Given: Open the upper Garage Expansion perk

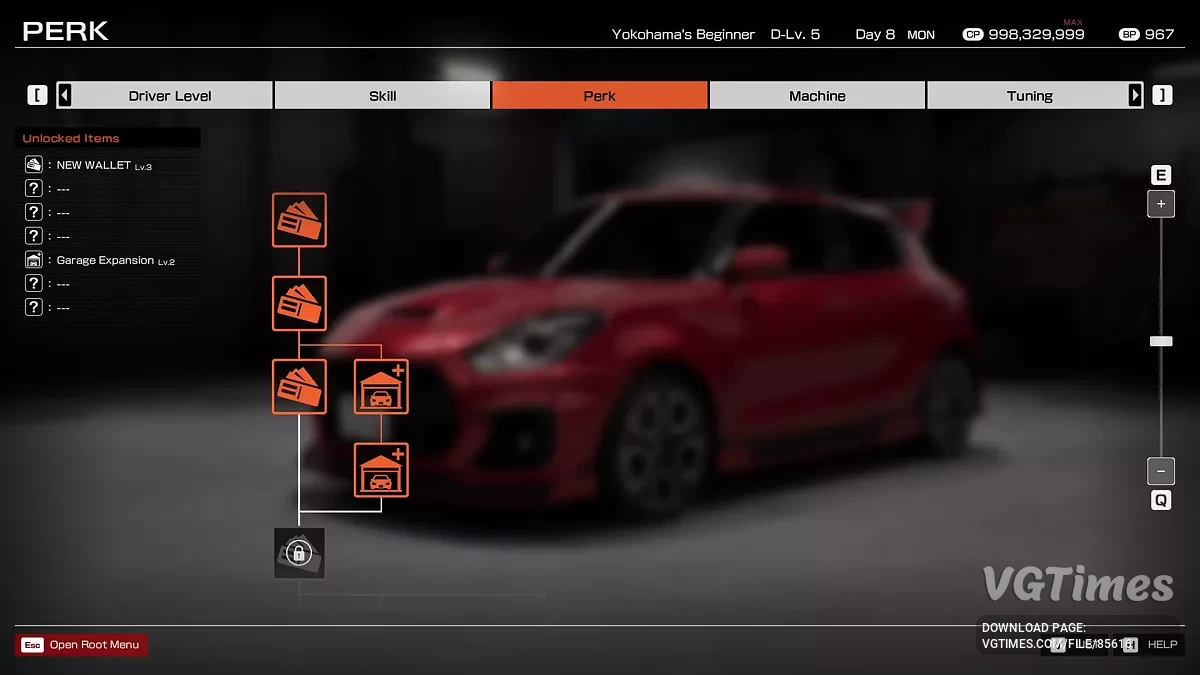Looking at the screenshot, I should pos(381,387).
